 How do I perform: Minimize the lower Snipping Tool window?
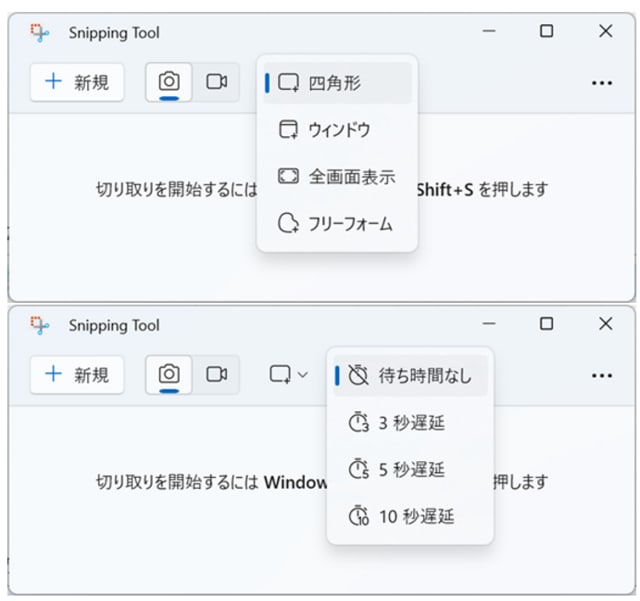pos(489,324)
